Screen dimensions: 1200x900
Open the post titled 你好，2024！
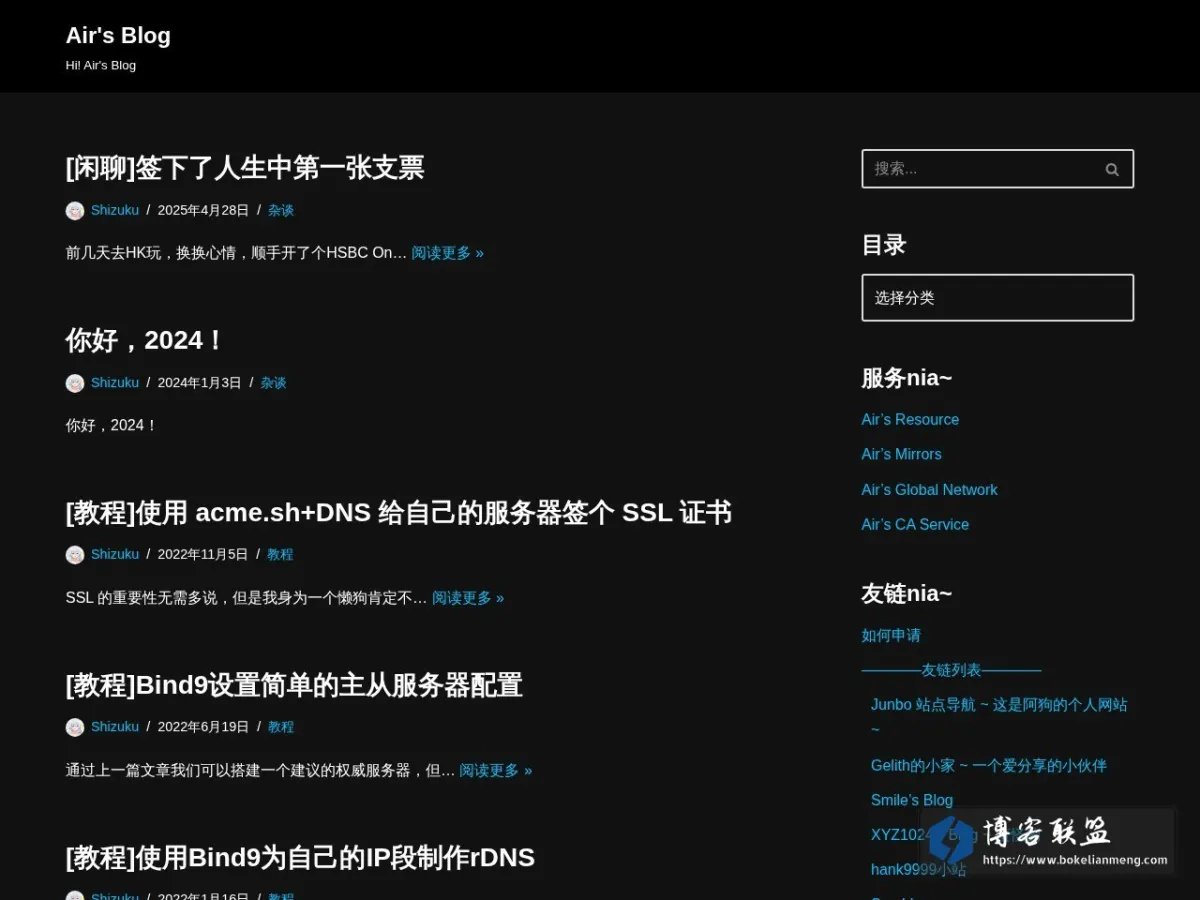146,340
